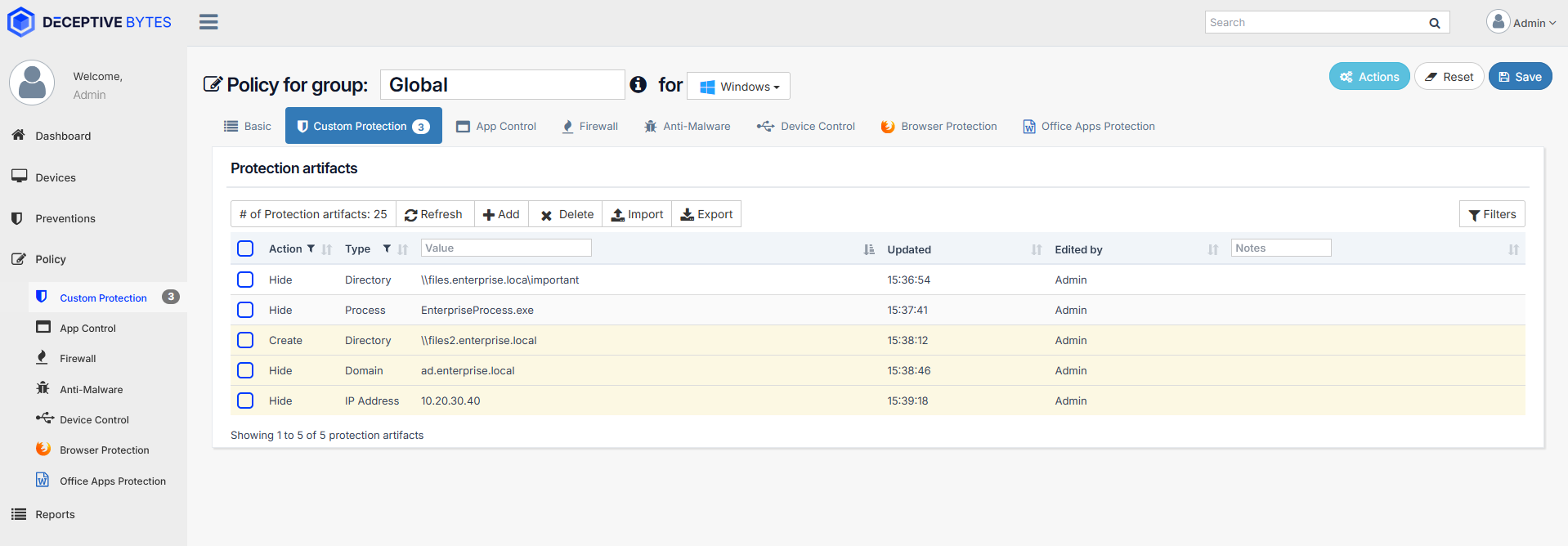Delete selected protection artifacts
The height and width of the screenshot is (546, 1568).
(x=566, y=214)
